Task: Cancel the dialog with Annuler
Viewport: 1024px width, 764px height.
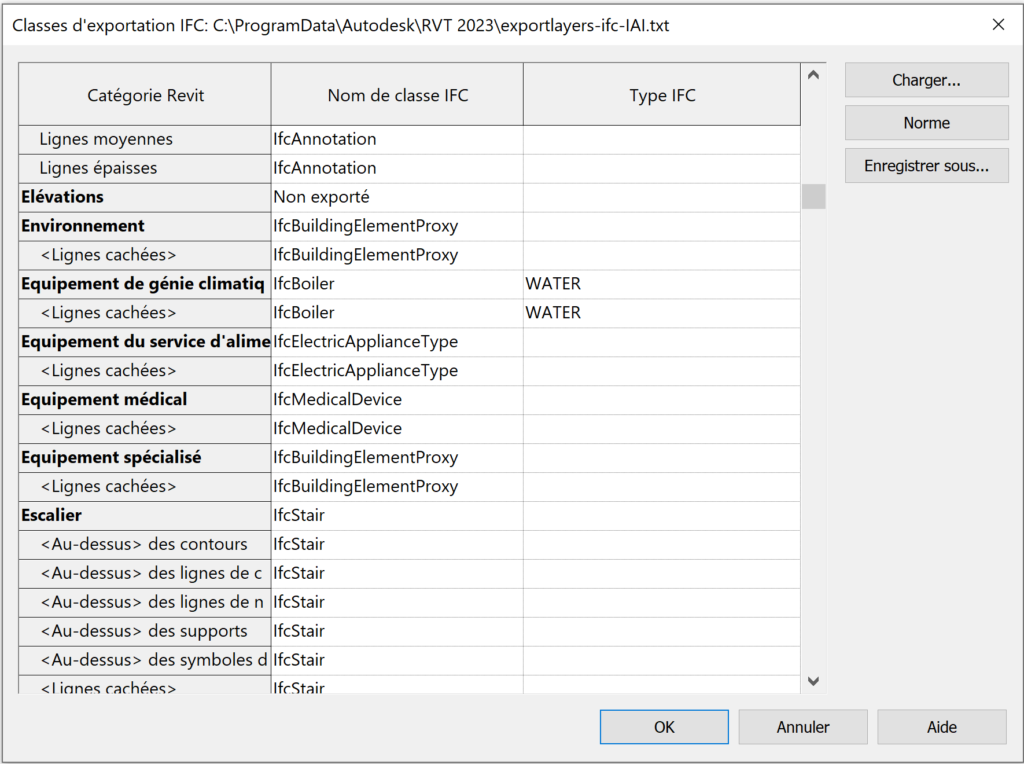Action: (x=803, y=727)
